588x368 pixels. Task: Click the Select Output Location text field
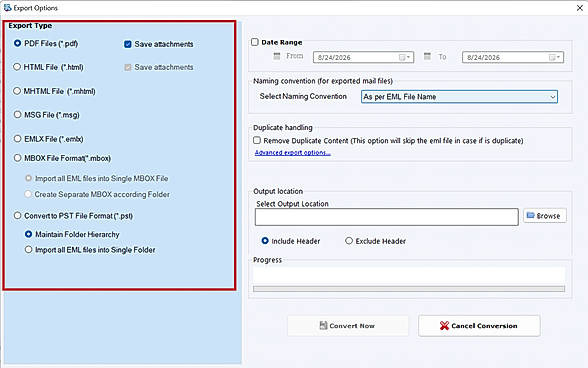pos(387,217)
